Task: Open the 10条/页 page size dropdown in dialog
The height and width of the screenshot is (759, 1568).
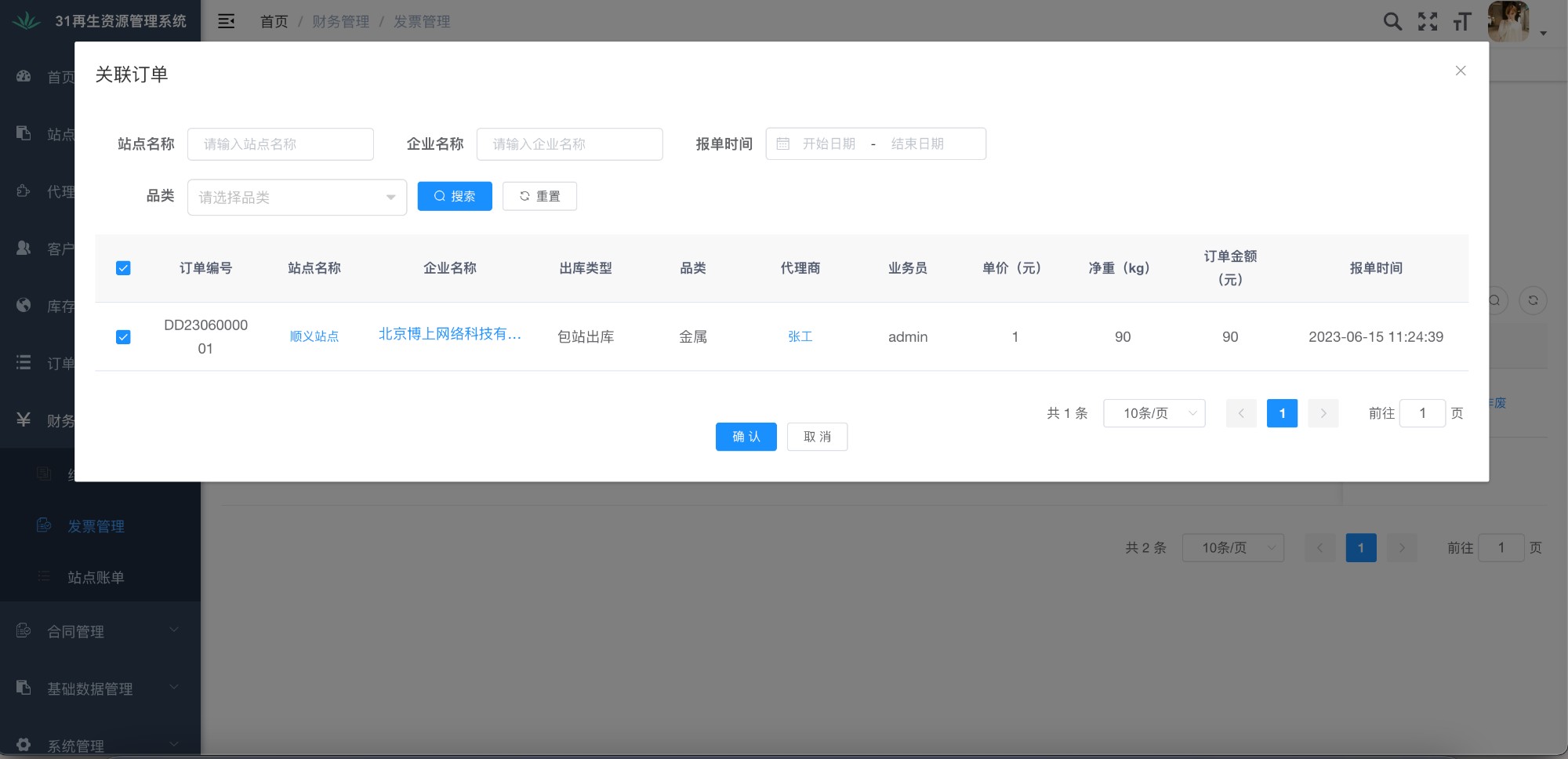Action: pos(1154,413)
